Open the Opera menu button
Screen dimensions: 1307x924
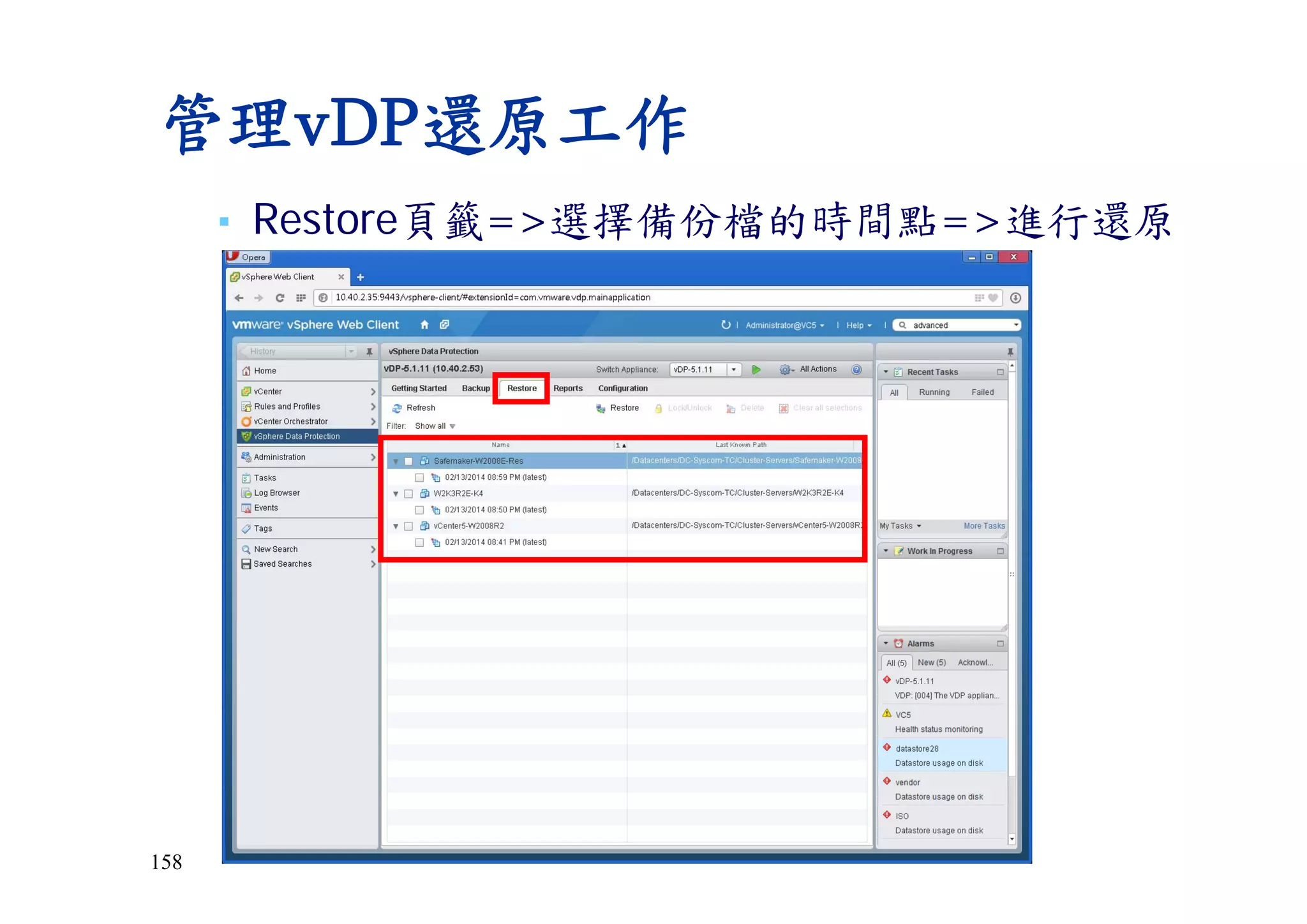(x=248, y=257)
